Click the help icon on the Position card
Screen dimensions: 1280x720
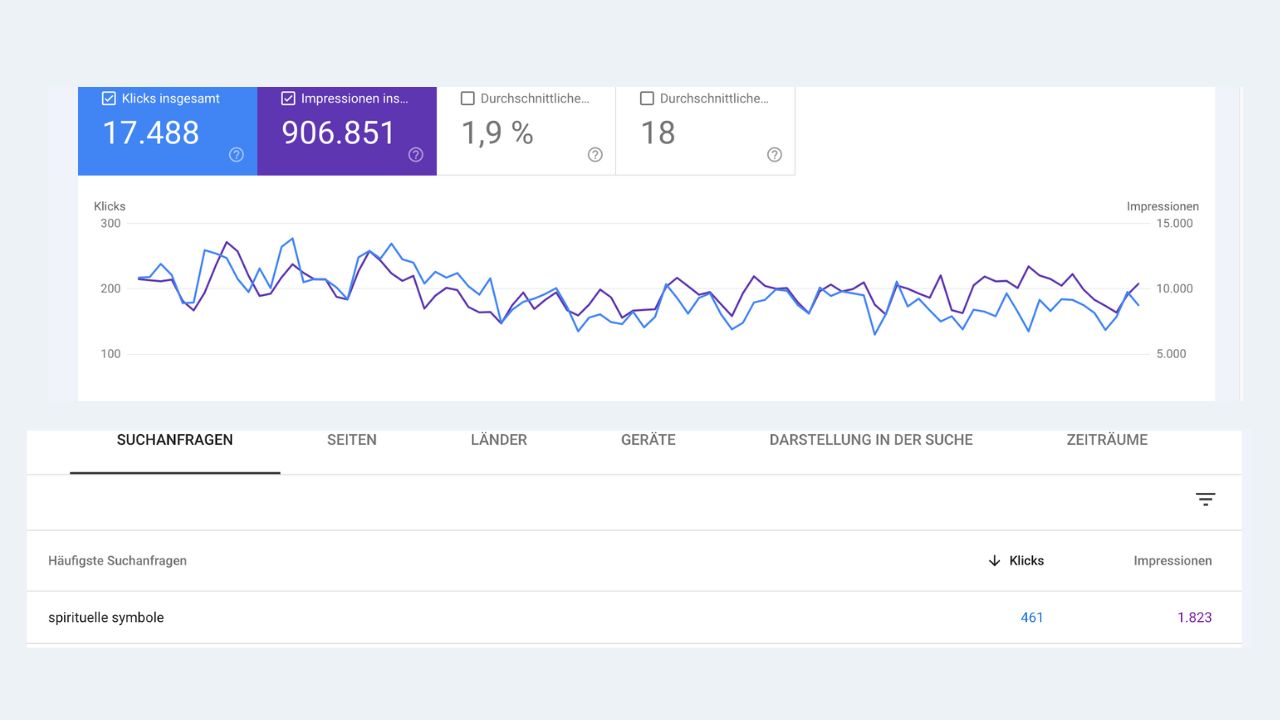click(774, 154)
